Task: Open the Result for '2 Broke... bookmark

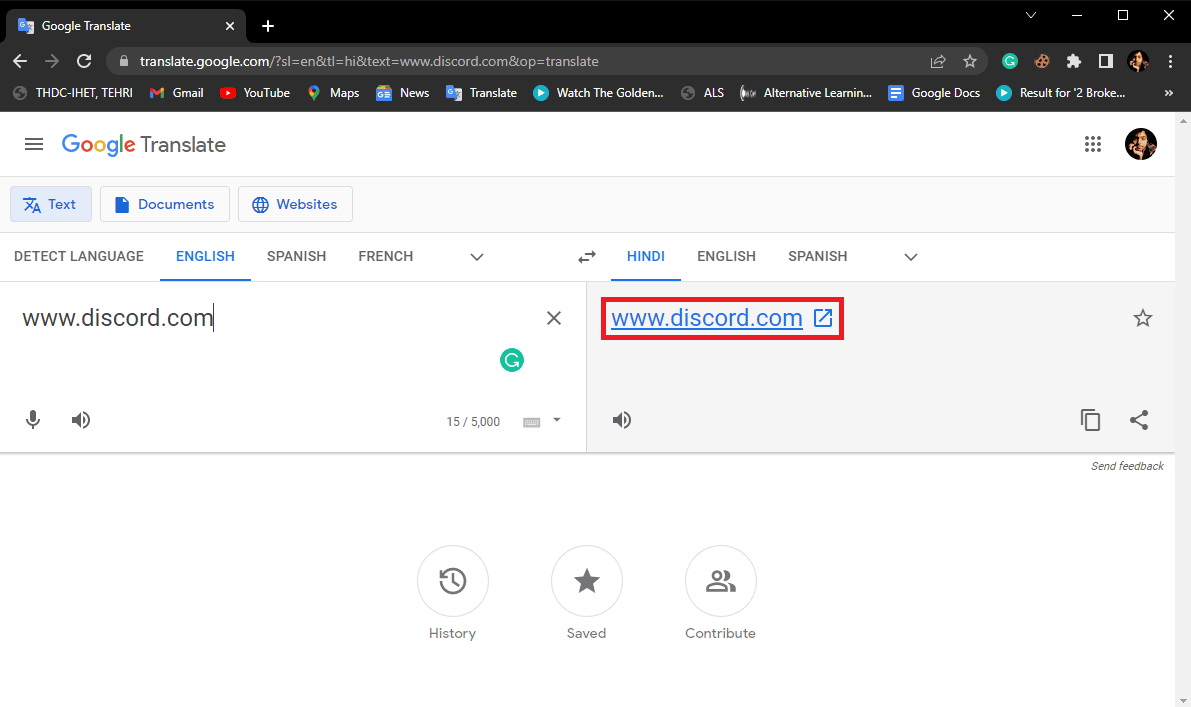Action: 1061,93
